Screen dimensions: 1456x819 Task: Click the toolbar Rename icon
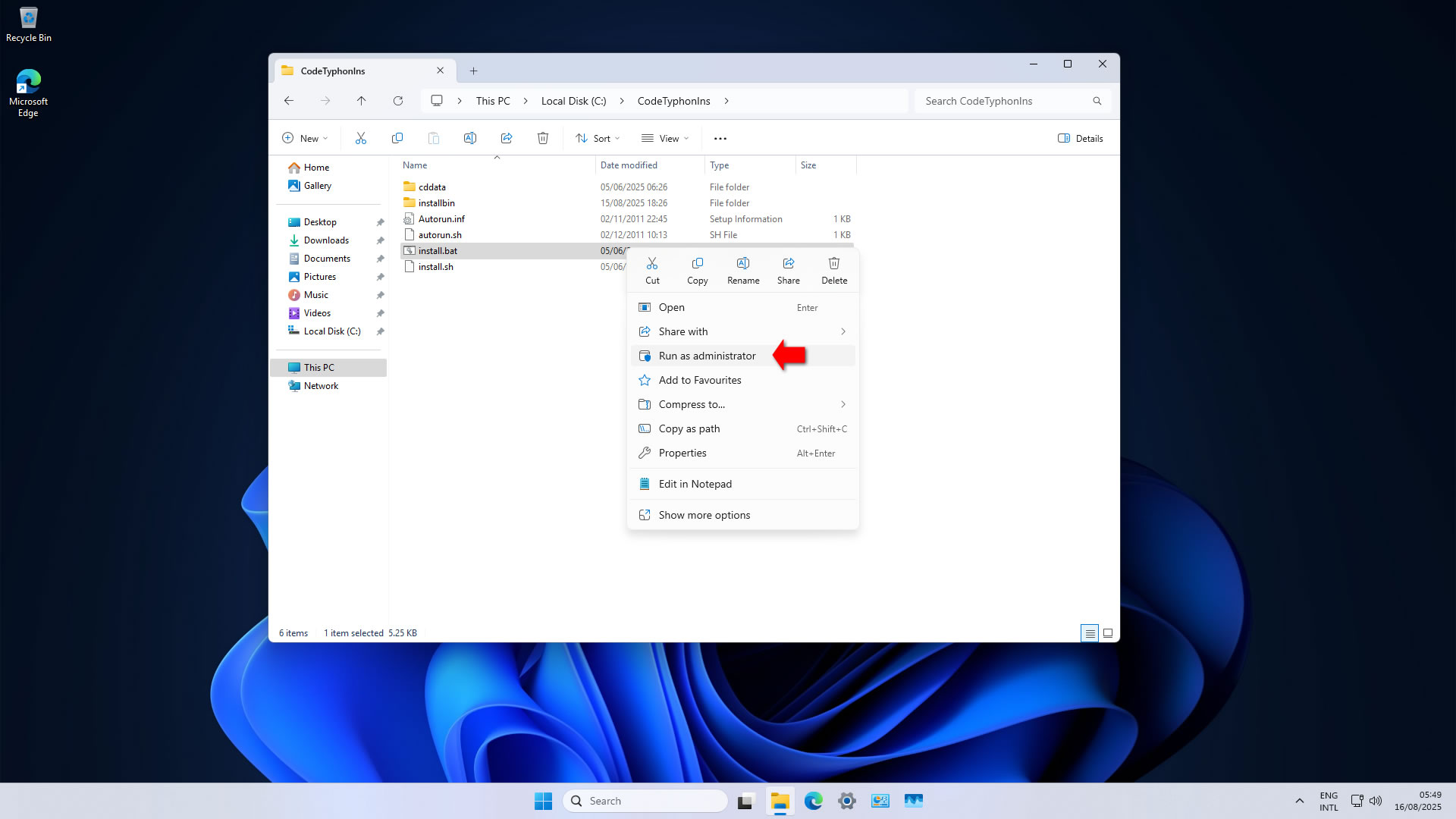click(470, 138)
